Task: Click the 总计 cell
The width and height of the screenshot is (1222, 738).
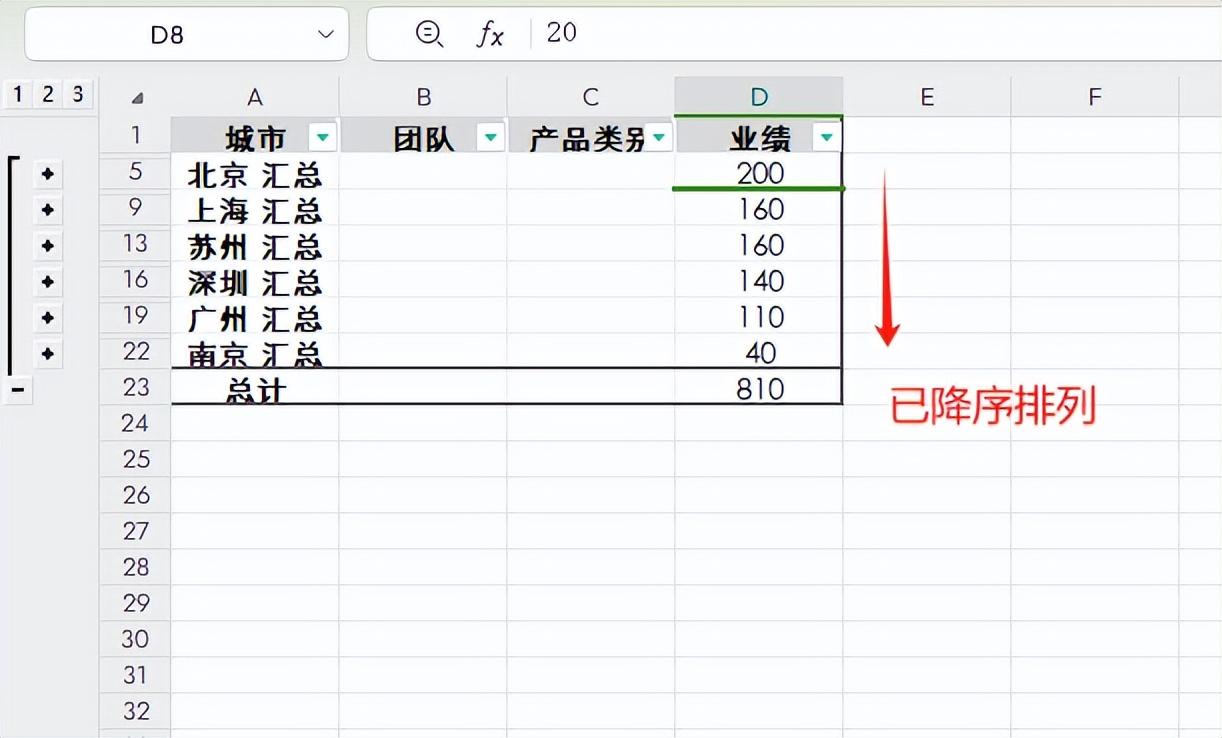Action: tap(255, 388)
